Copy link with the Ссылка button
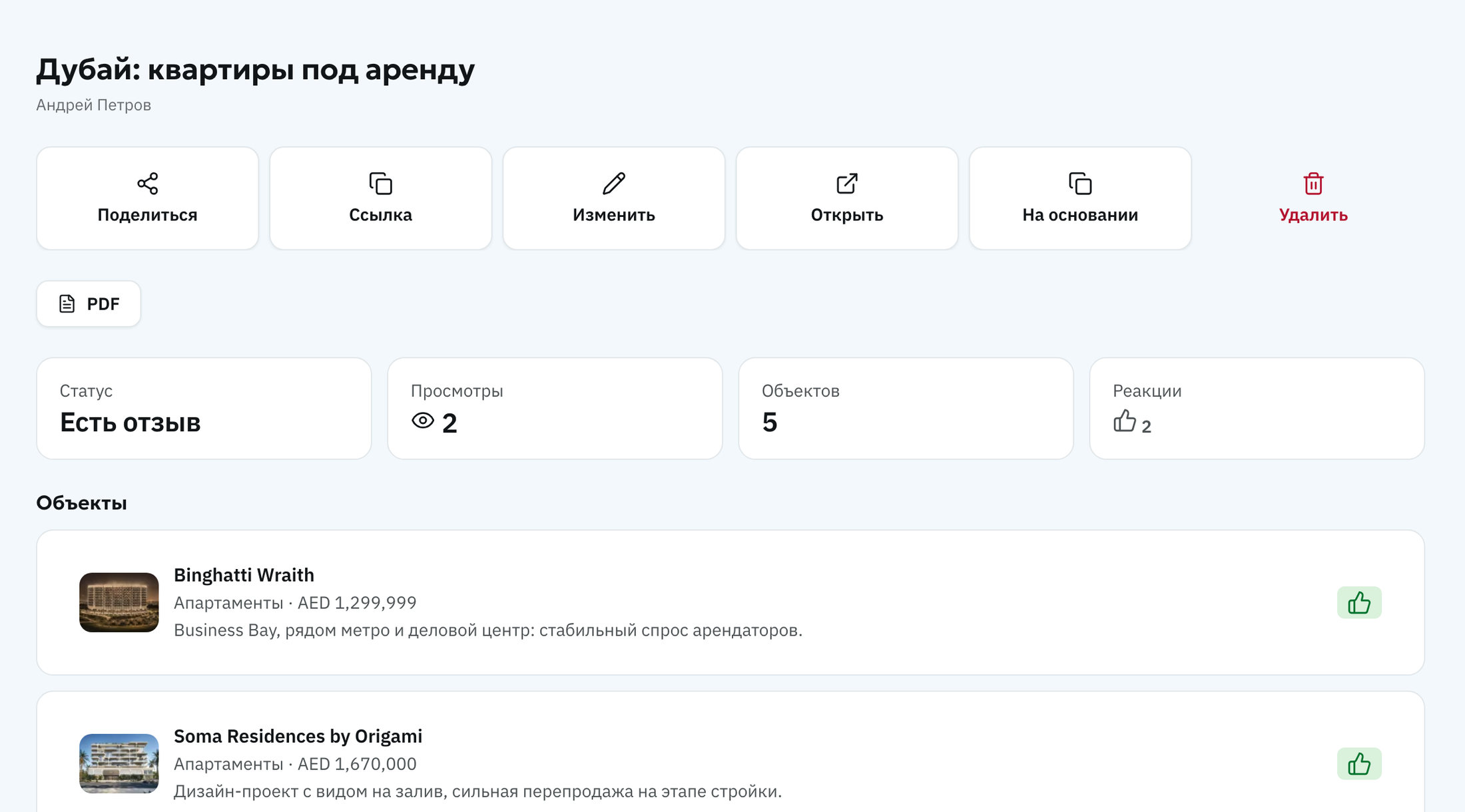This screenshot has width=1465, height=812. tap(380, 198)
